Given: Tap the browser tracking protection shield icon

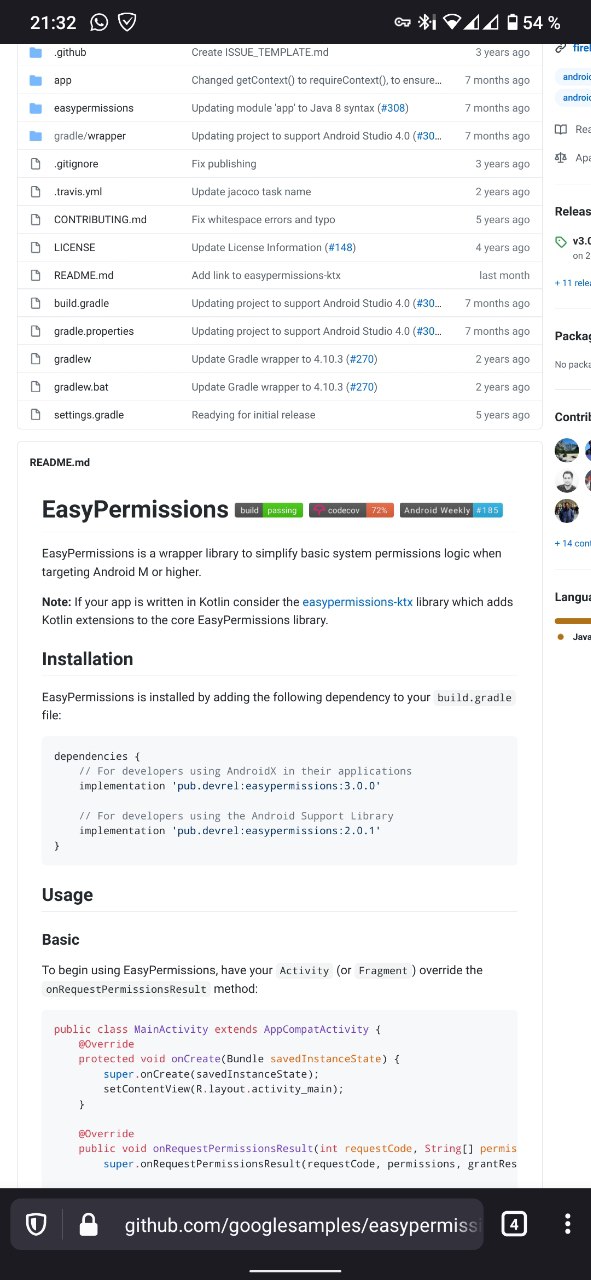Looking at the screenshot, I should (36, 1224).
